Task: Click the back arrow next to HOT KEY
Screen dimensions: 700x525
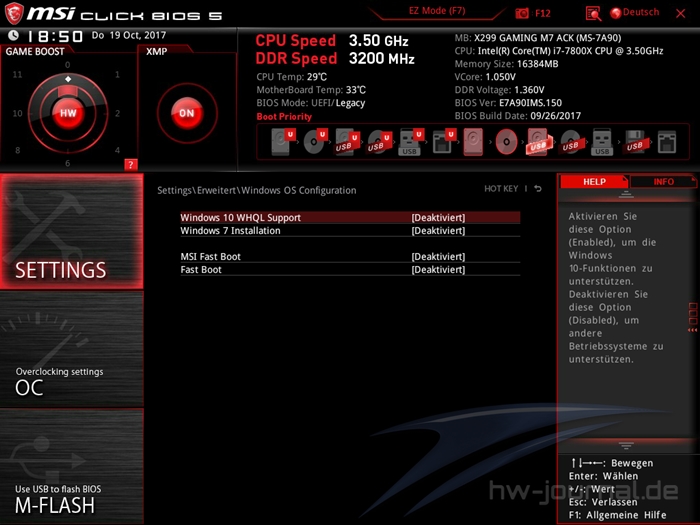Action: (538, 189)
